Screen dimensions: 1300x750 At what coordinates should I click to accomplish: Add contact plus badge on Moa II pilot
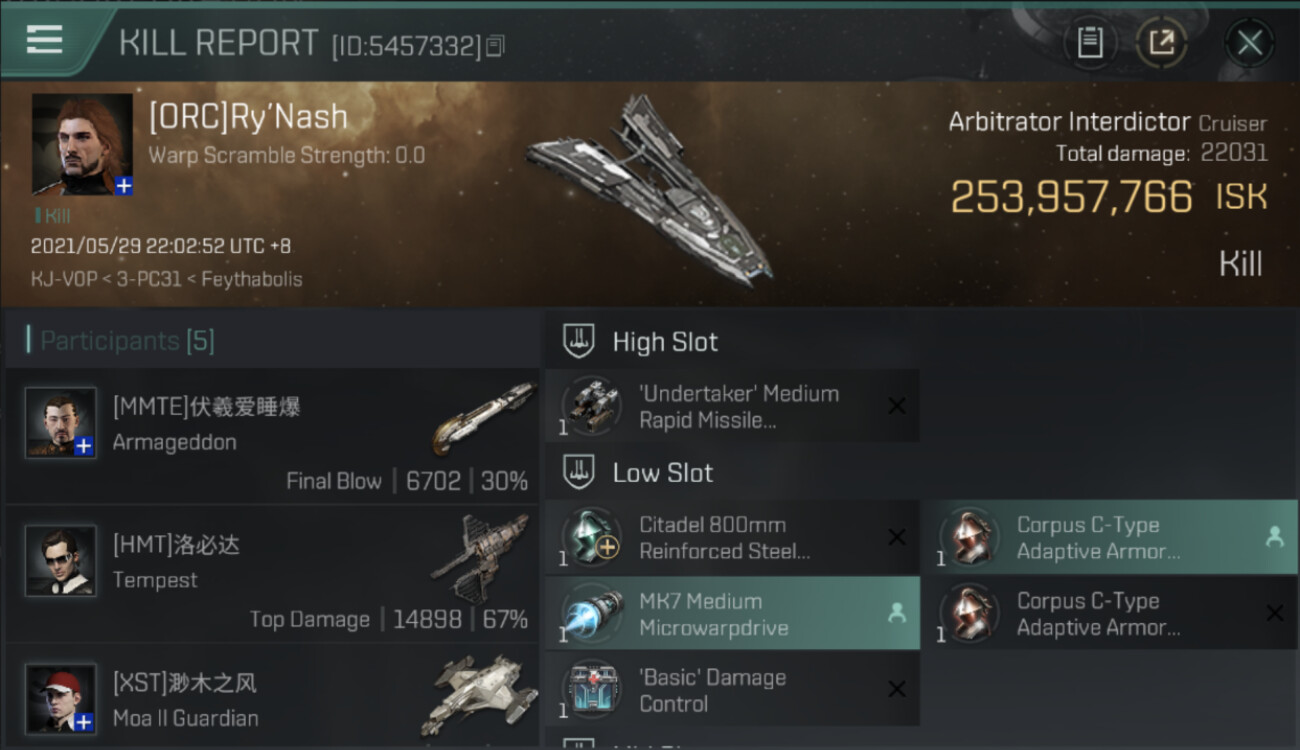[84, 721]
